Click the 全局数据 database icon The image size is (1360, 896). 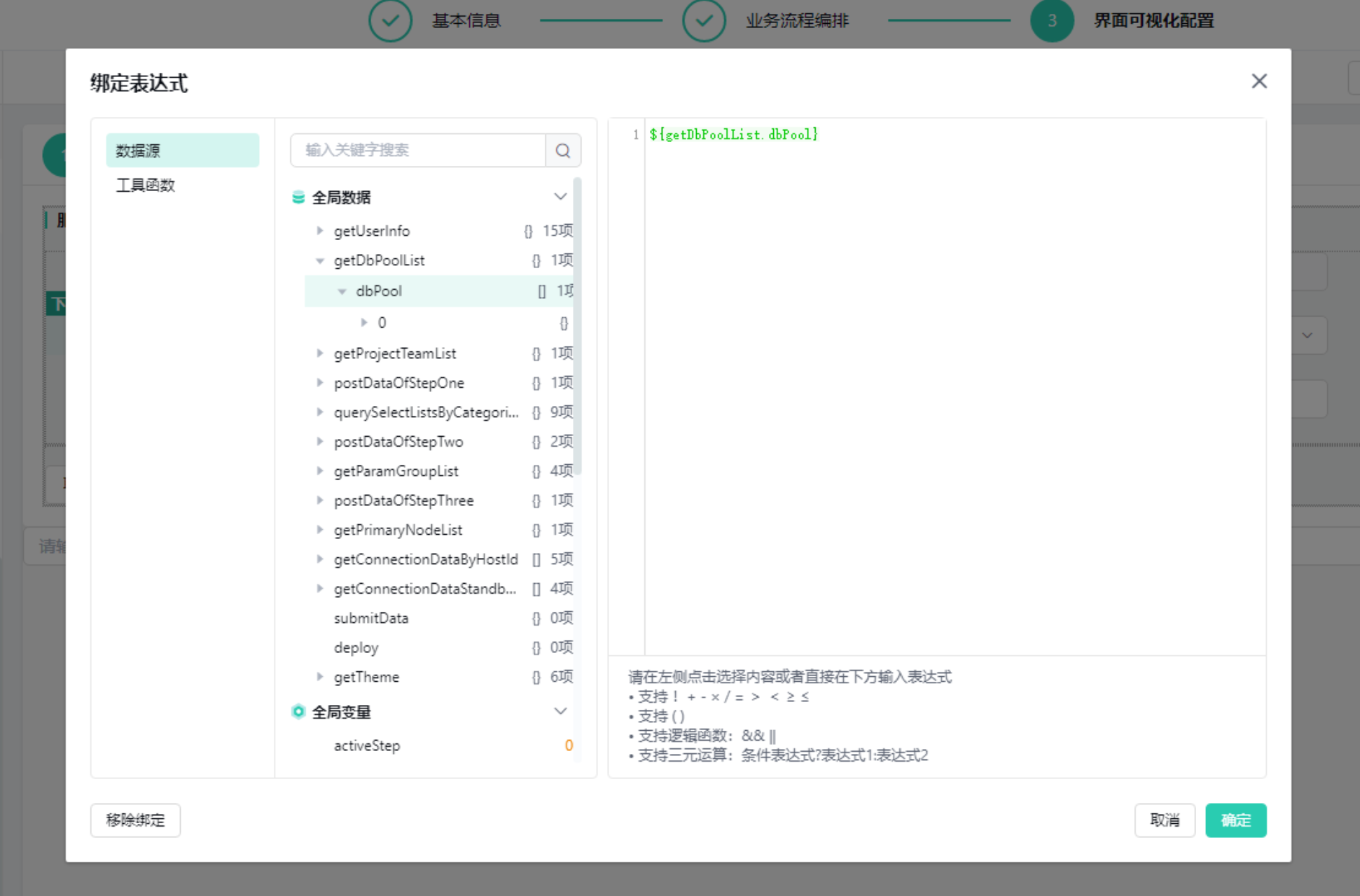coord(298,197)
